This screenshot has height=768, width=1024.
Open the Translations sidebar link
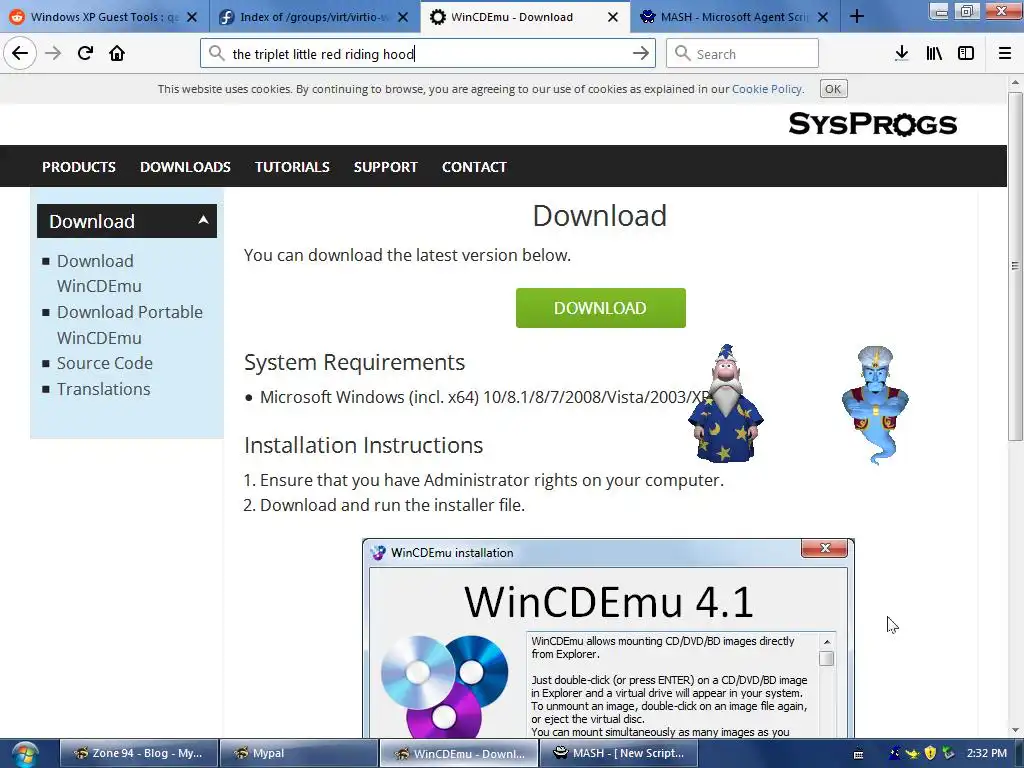(x=103, y=389)
